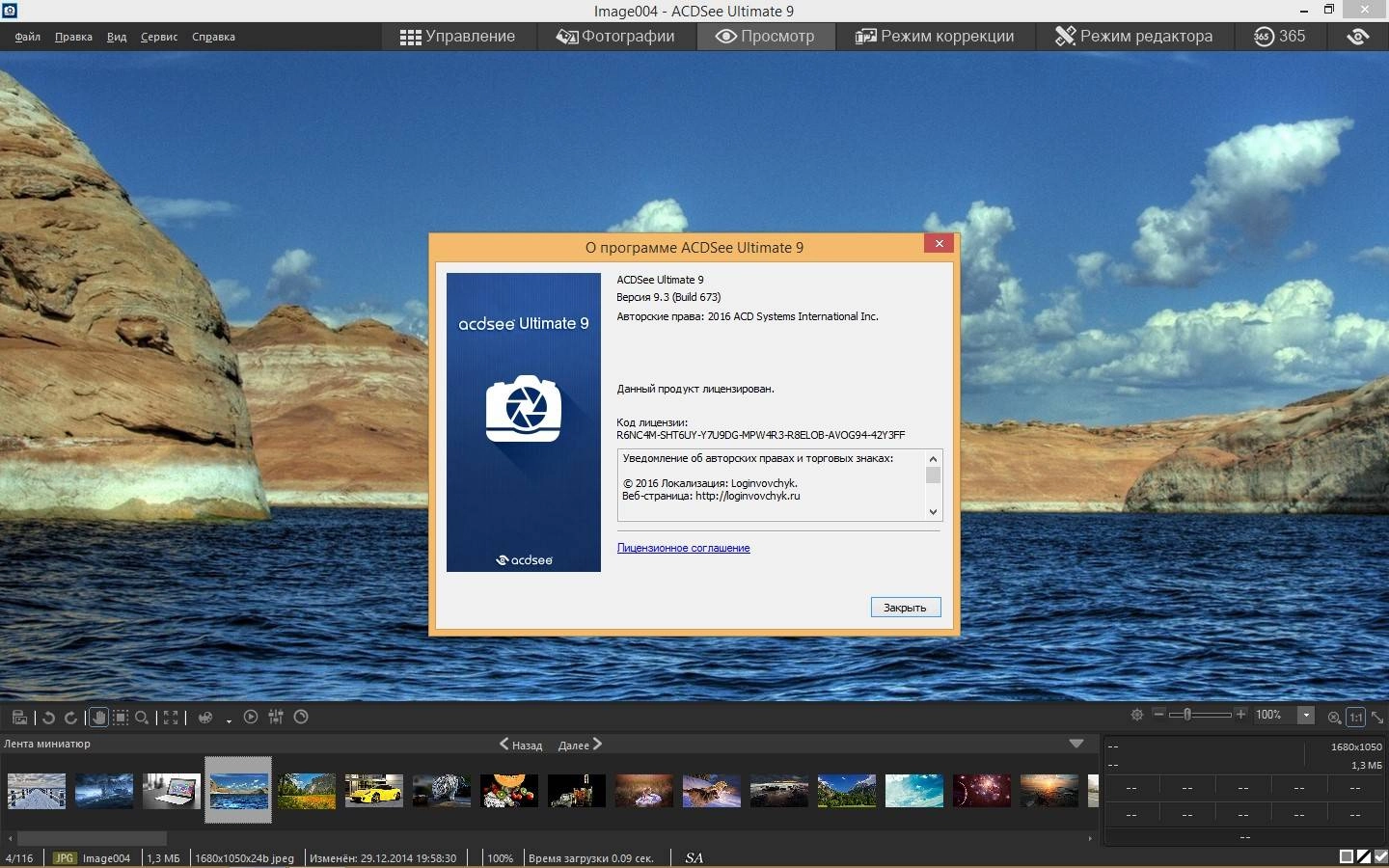Click the dialog's red X close button
Viewport: 1389px width, 868px height.
[x=939, y=243]
